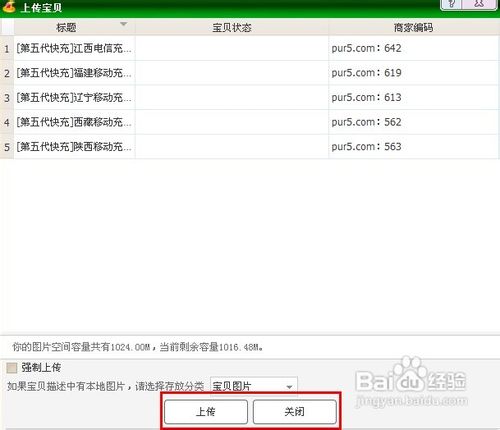The height and width of the screenshot is (430, 500).
Task: Select the row for 江西电信充 item
Action: (x=250, y=48)
